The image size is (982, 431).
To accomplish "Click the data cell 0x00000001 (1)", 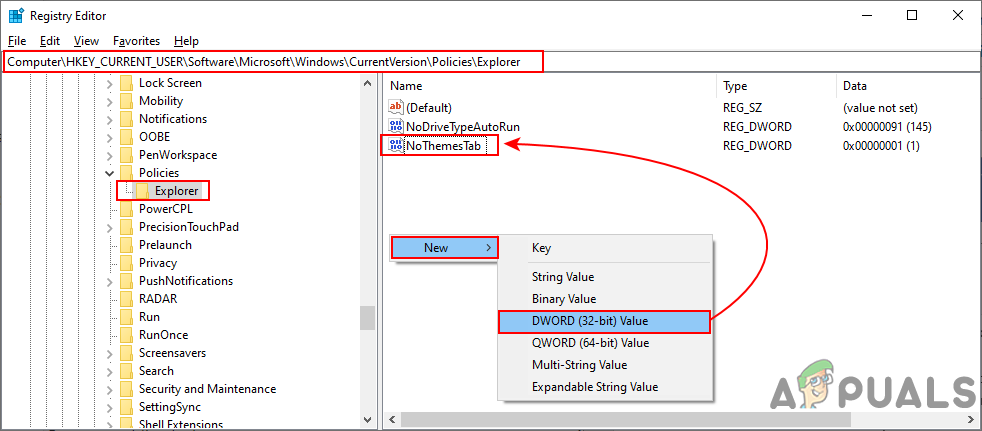I will tap(881, 146).
